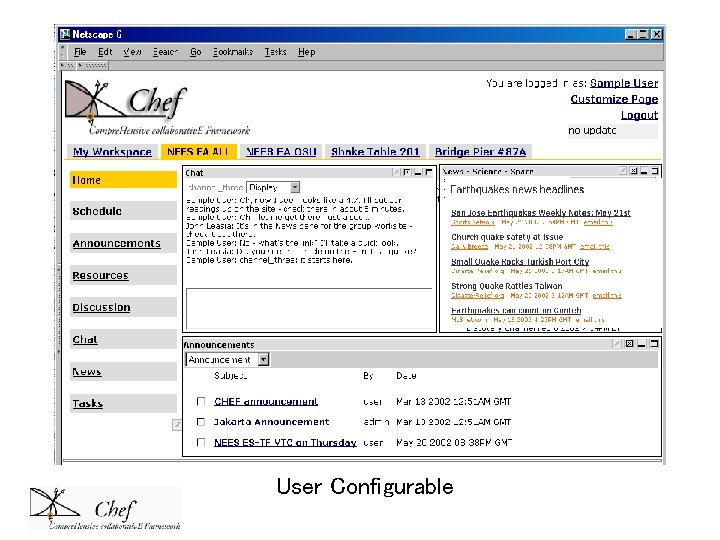Click the 'no update' status field

pos(613,131)
